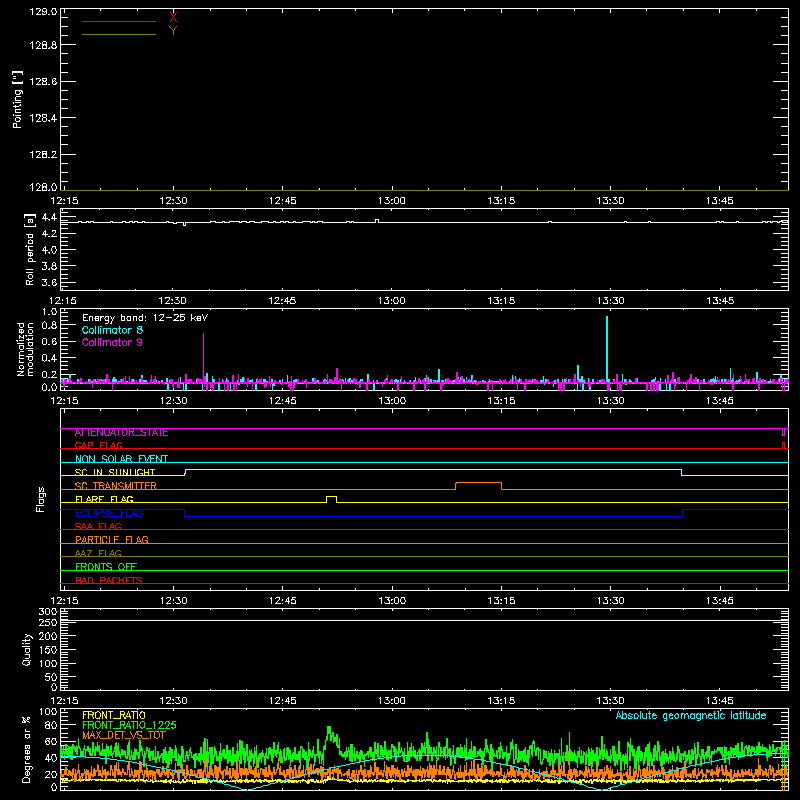Click the FLARE_FLAG label

pyautogui.click(x=104, y=499)
